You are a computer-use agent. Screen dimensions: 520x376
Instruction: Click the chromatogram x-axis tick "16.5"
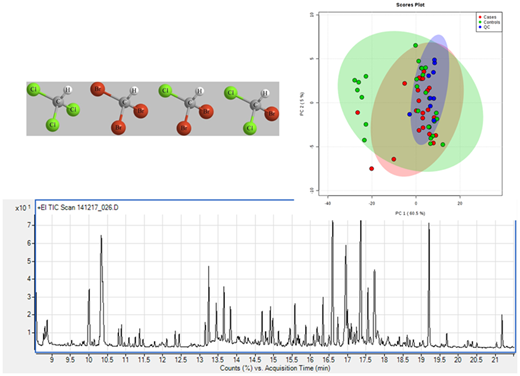(329, 360)
